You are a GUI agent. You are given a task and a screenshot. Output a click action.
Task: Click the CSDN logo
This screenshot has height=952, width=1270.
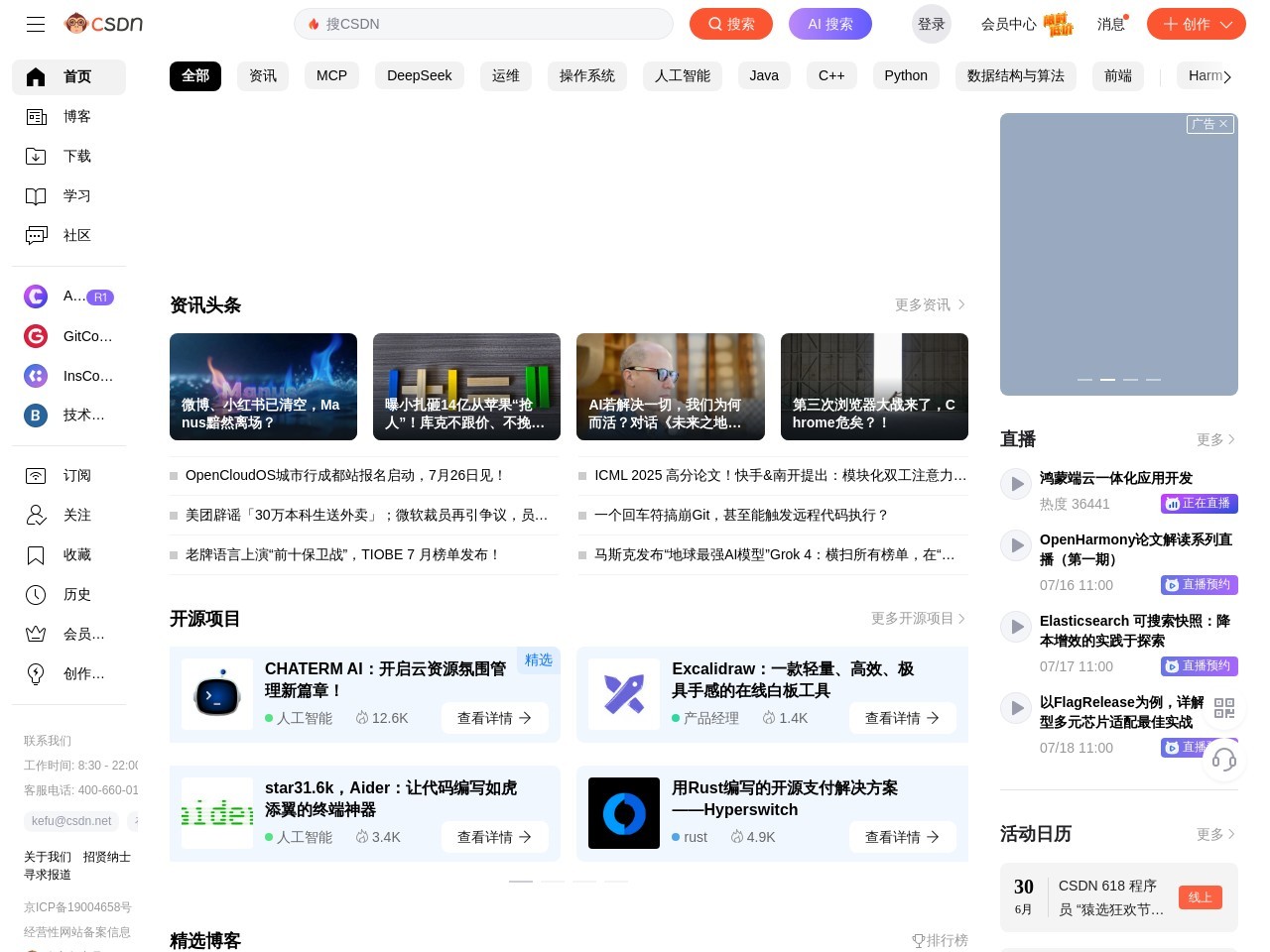click(x=104, y=23)
